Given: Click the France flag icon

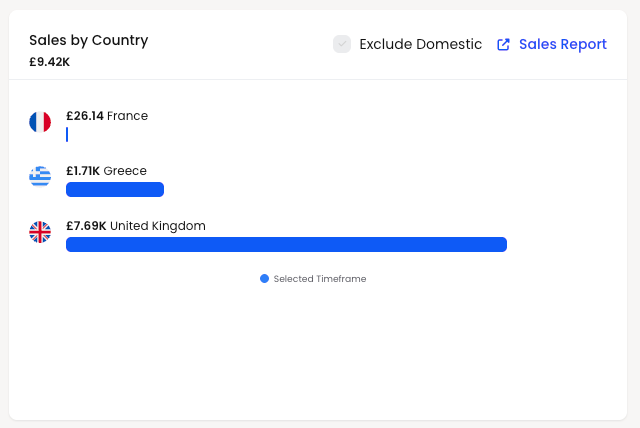Looking at the screenshot, I should tap(40, 122).
